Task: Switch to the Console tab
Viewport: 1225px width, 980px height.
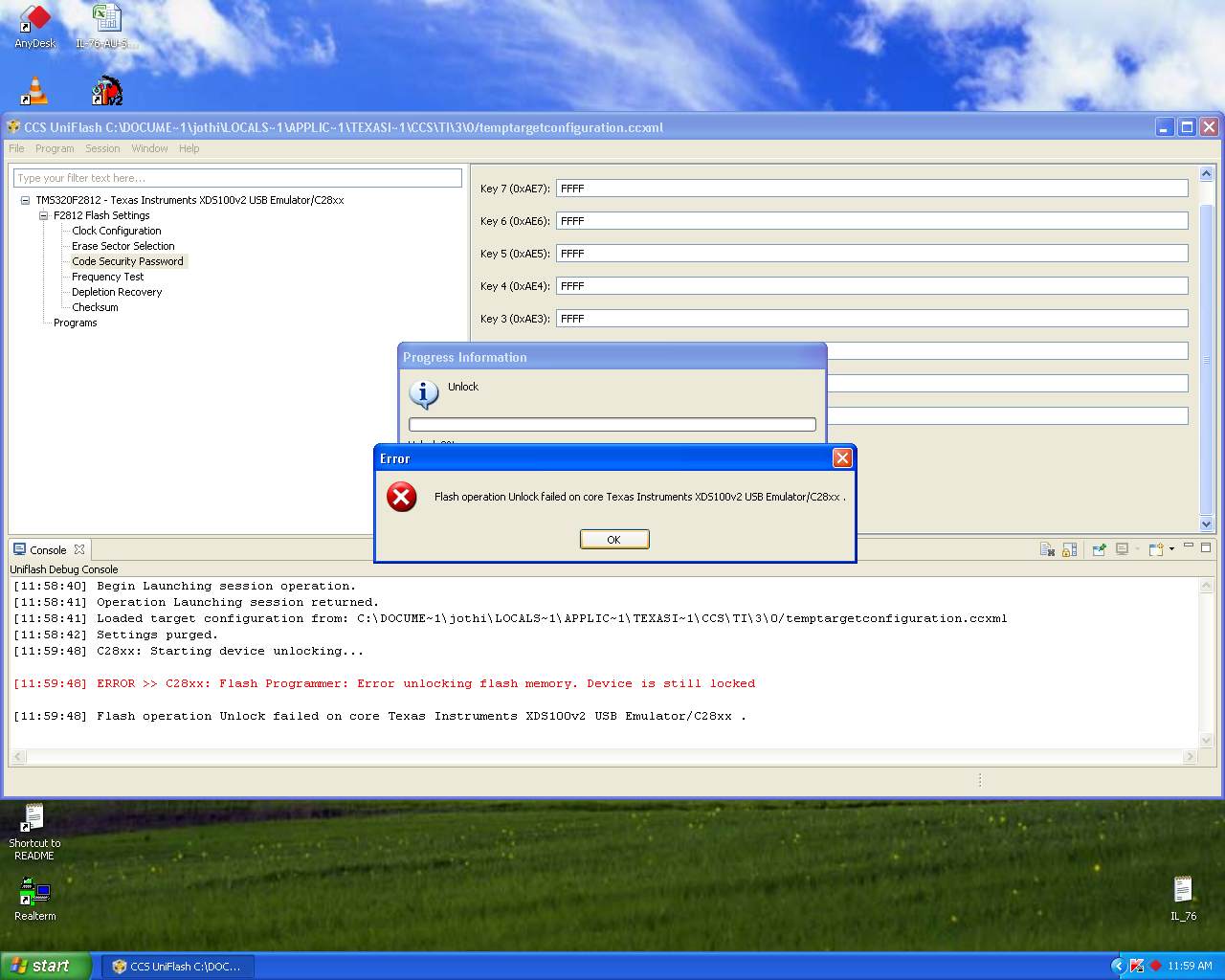Action: pos(48,550)
